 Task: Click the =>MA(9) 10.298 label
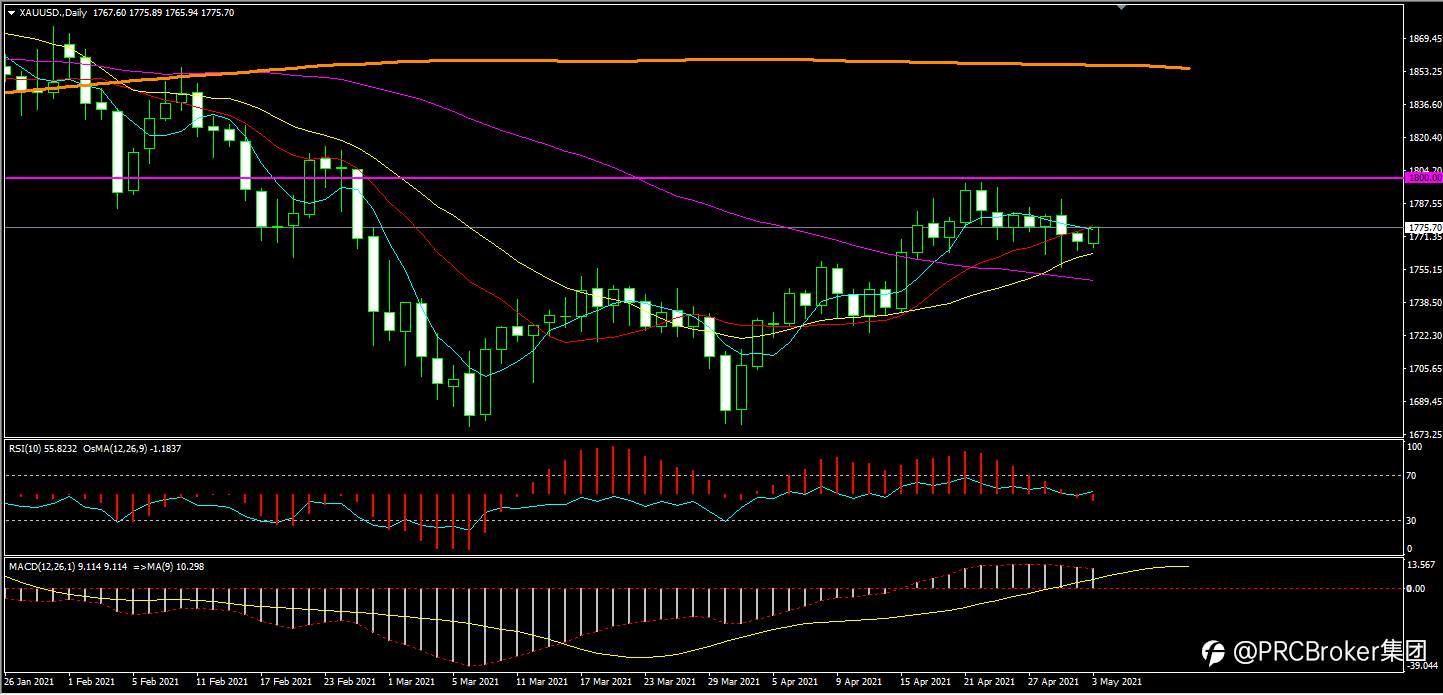tap(169, 567)
